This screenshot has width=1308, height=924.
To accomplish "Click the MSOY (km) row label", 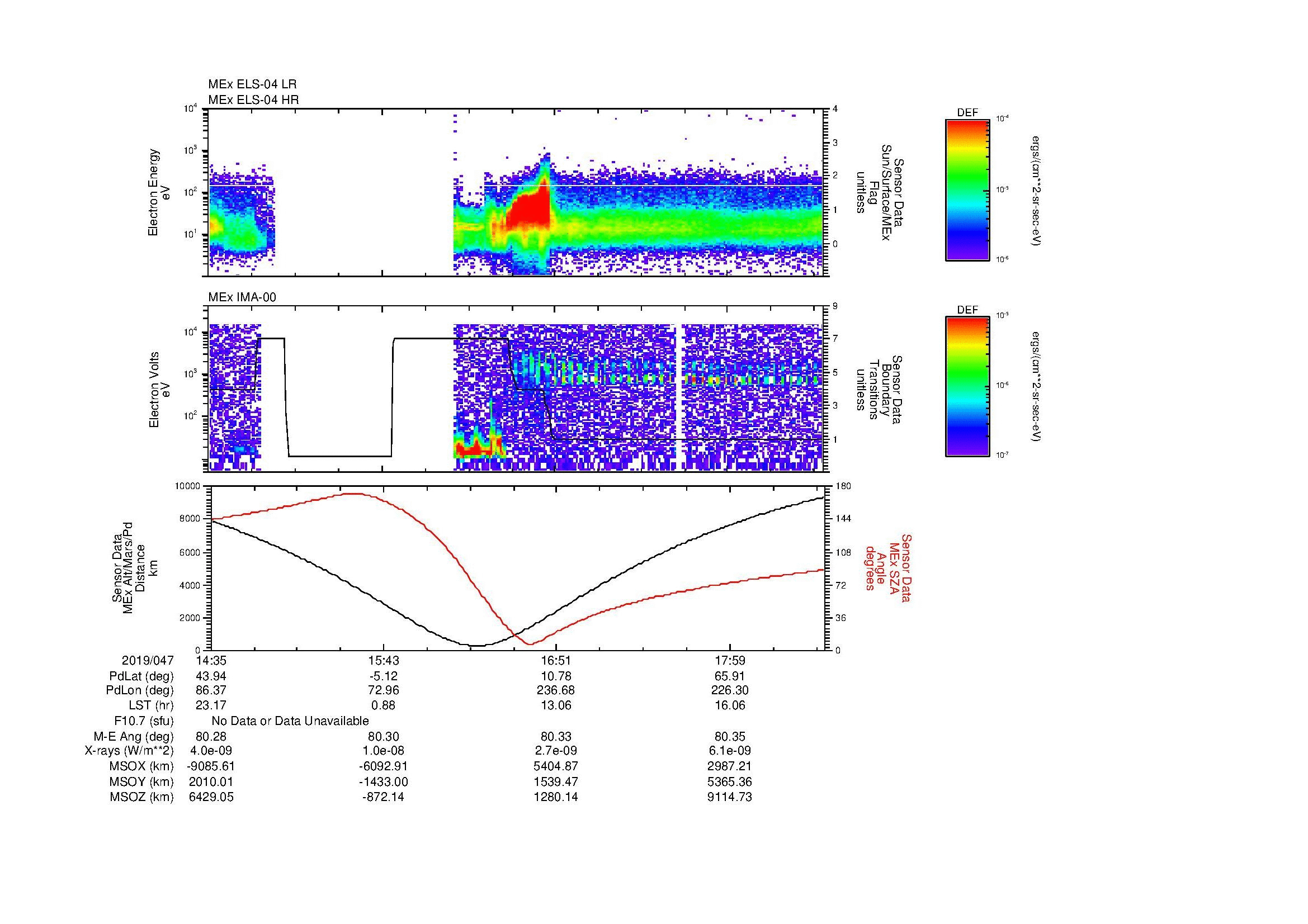I will 141,782.
